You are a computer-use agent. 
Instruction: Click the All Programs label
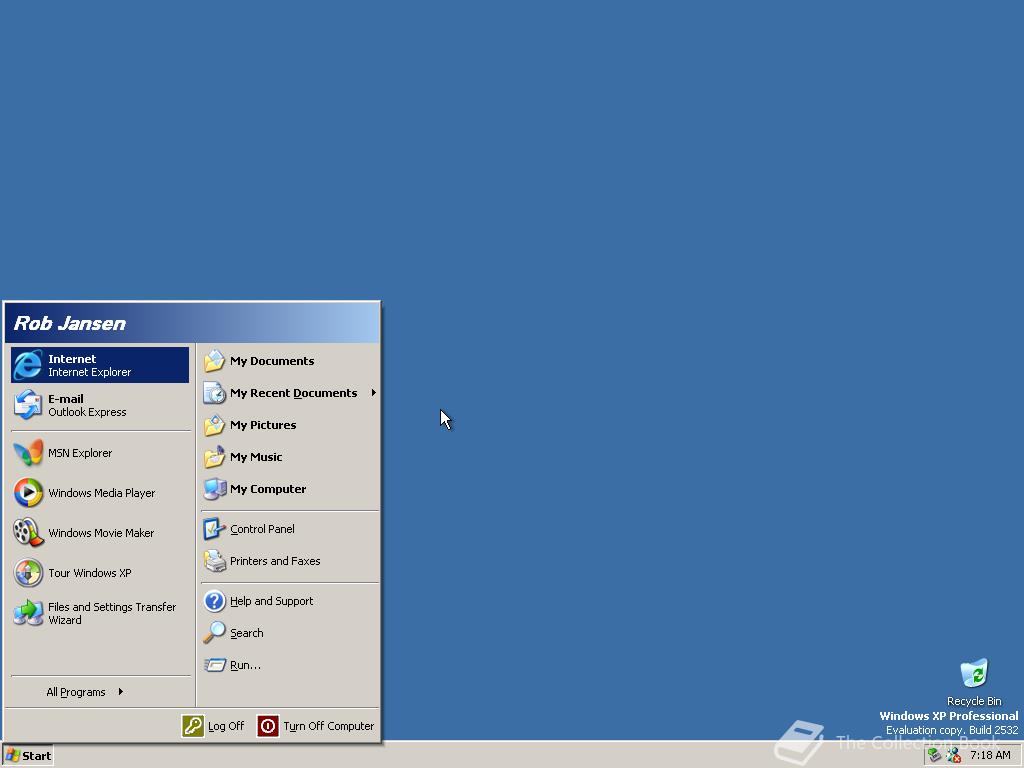point(76,692)
